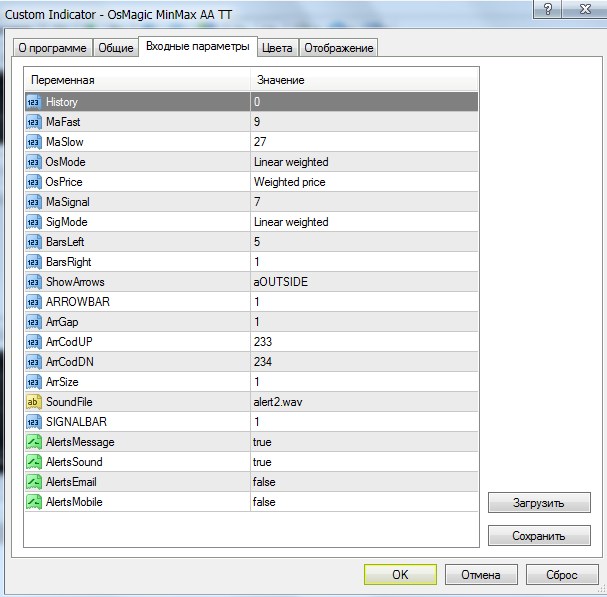
Task: Click the MaFast integer icon
Action: click(x=34, y=122)
